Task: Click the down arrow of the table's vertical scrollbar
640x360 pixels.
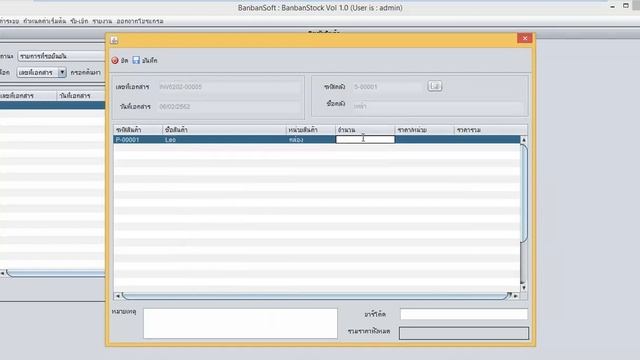Action: point(524,287)
